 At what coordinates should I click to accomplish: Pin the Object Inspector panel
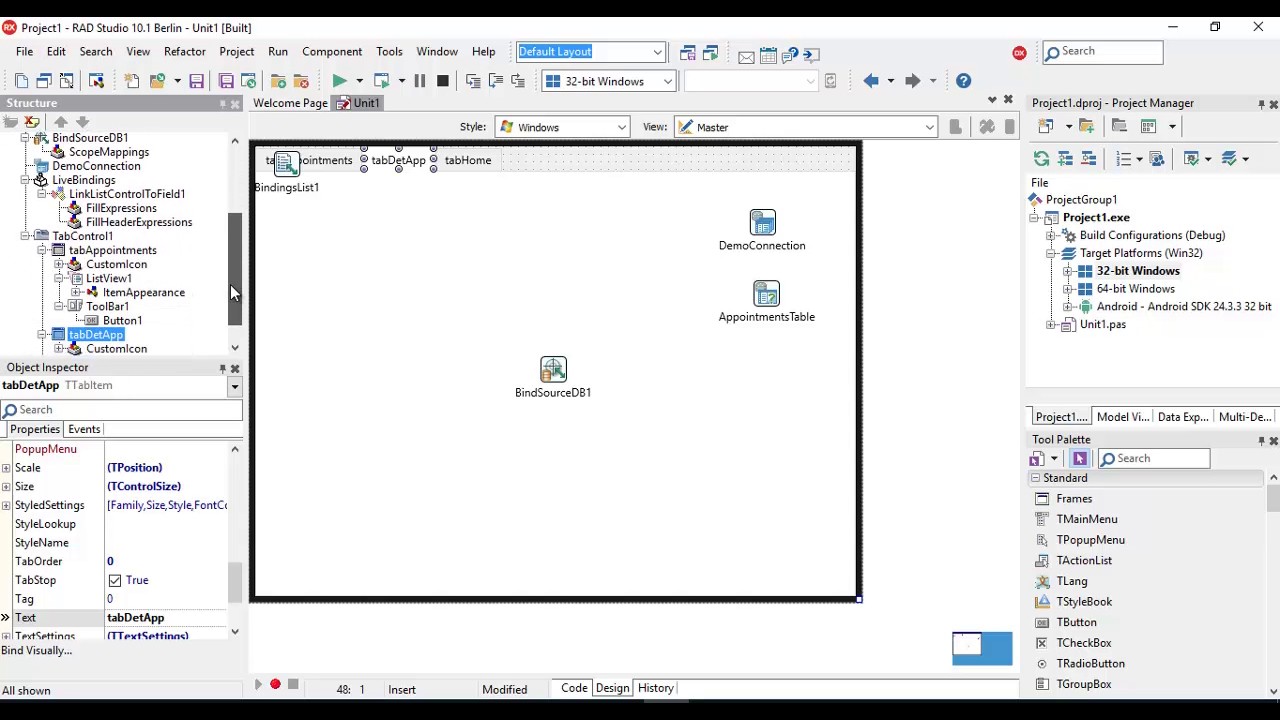223,369
